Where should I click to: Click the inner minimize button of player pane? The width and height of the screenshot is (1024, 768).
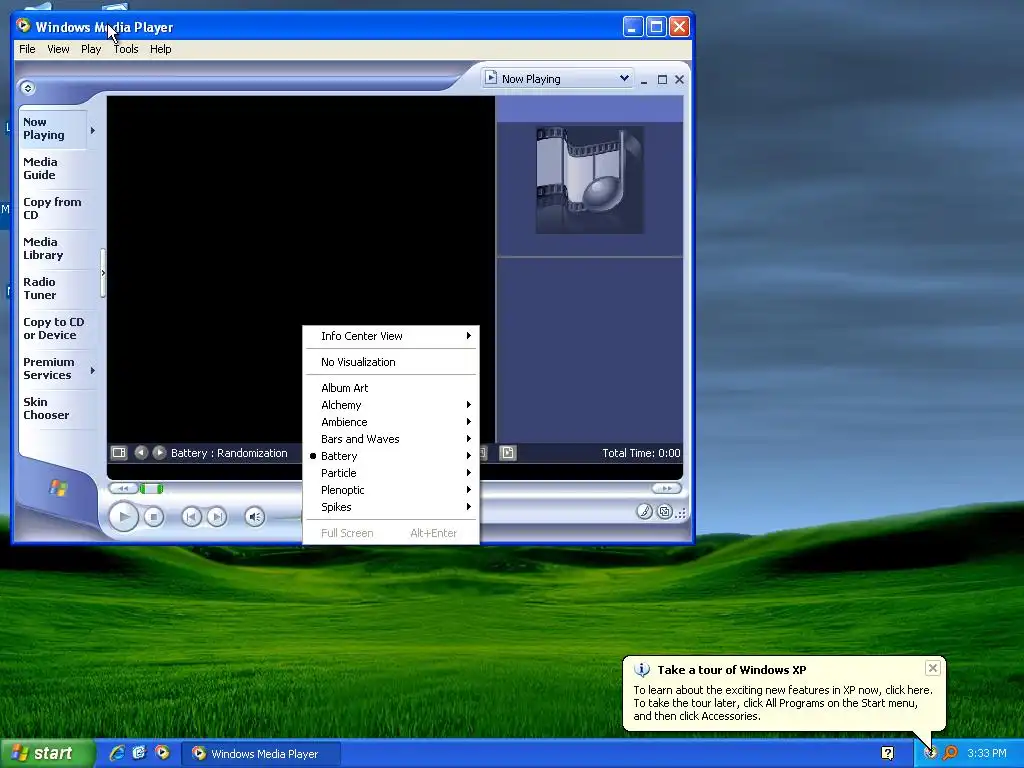point(644,80)
